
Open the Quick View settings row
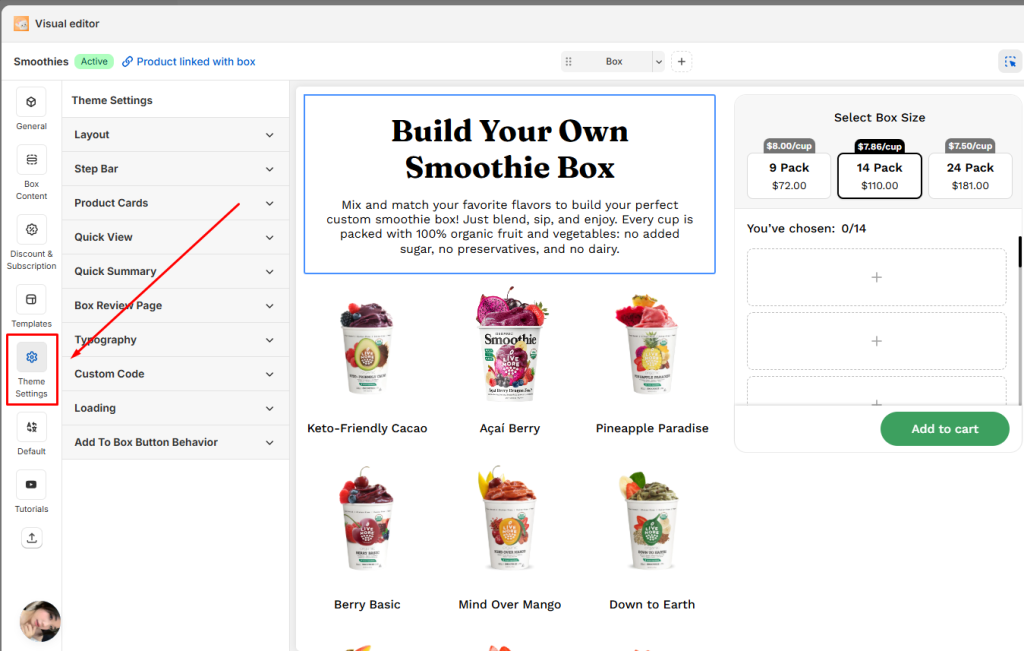[175, 237]
